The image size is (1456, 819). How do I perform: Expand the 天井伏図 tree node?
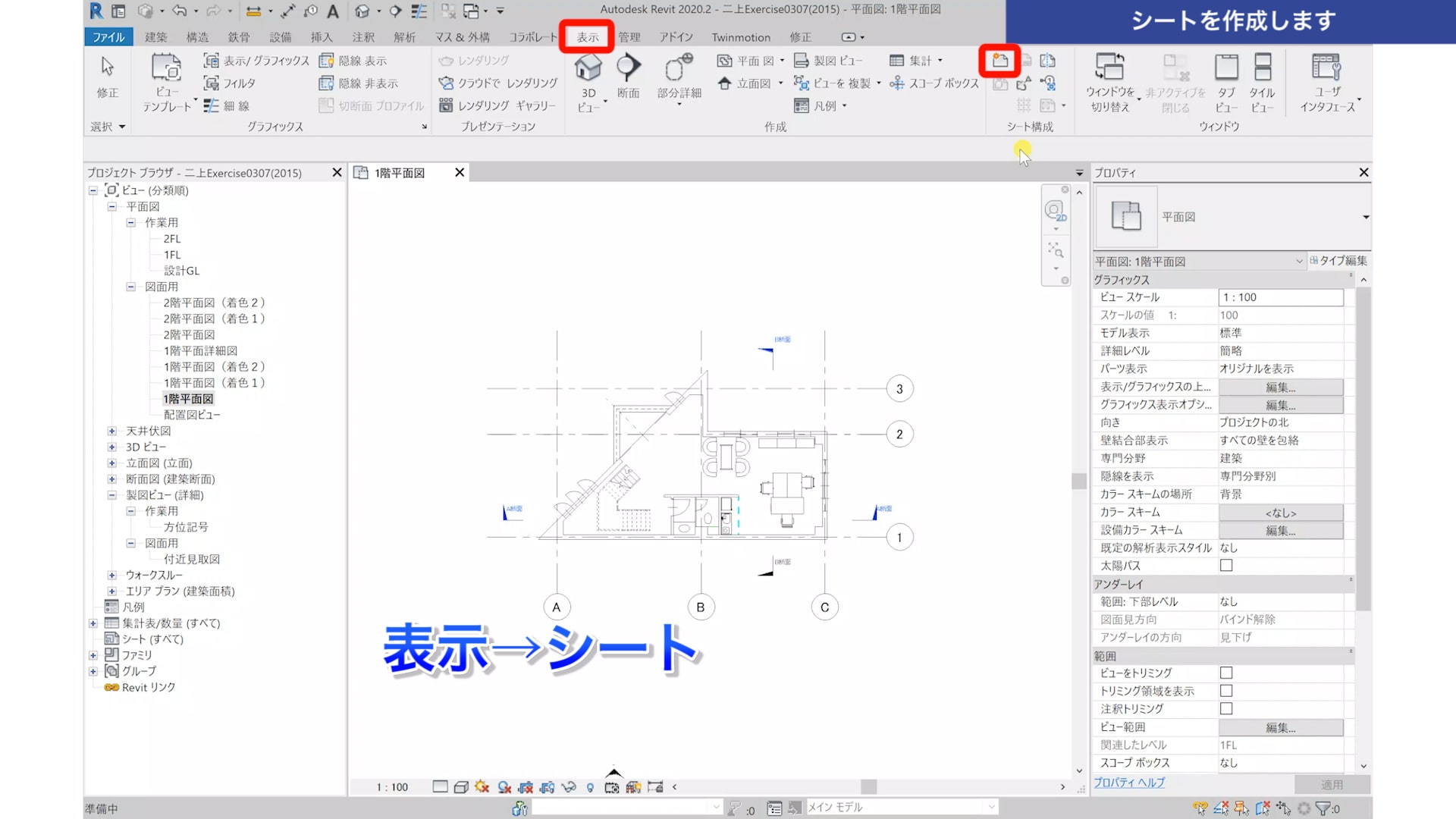pyautogui.click(x=112, y=431)
